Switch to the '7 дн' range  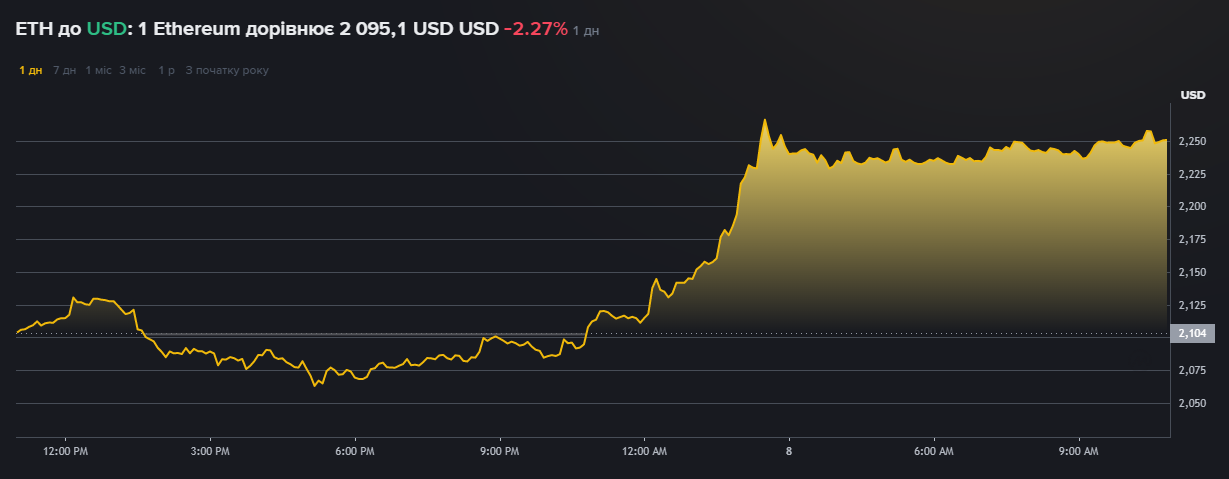point(64,70)
